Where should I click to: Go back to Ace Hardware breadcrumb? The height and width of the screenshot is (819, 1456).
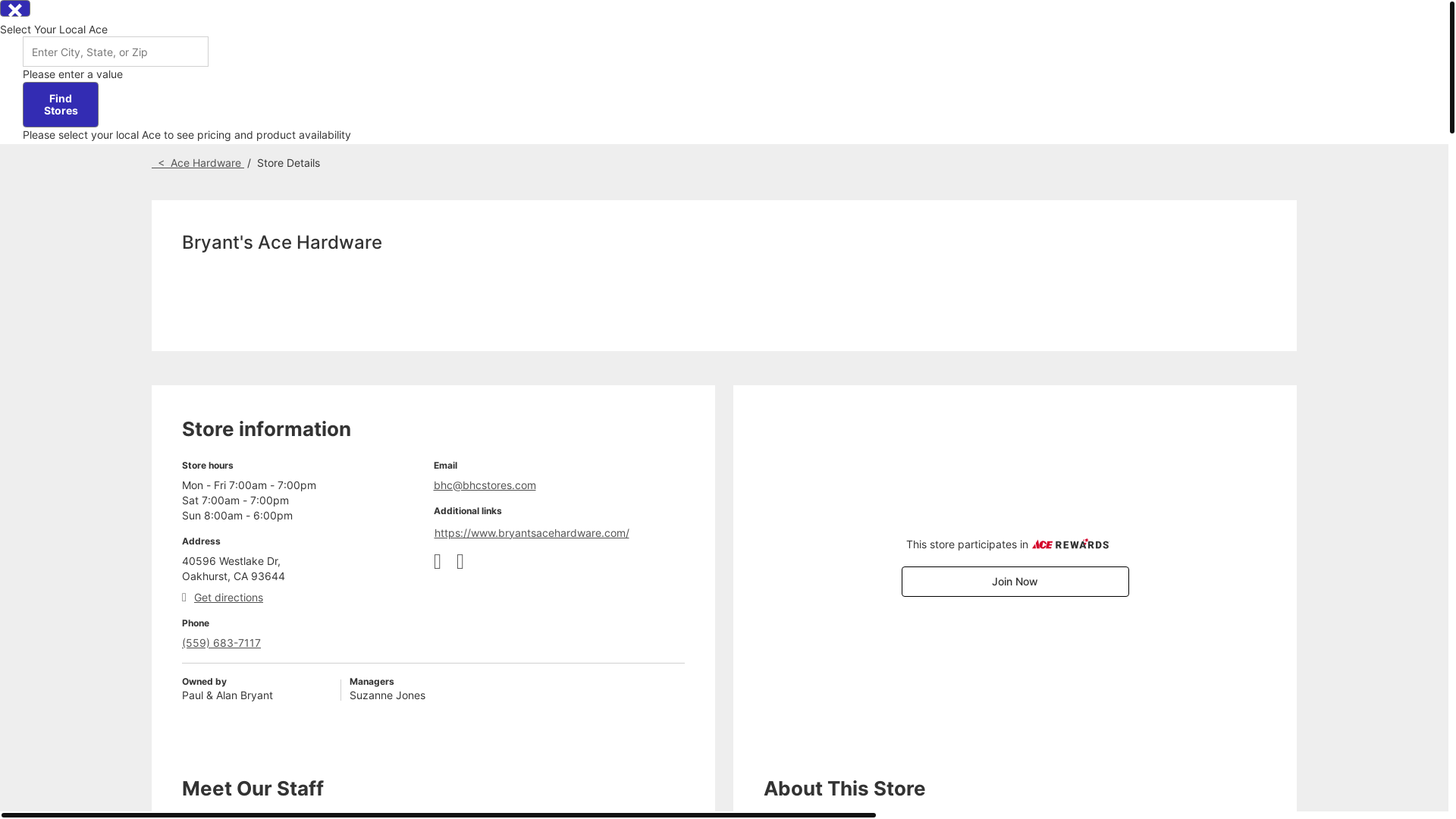[x=197, y=163]
